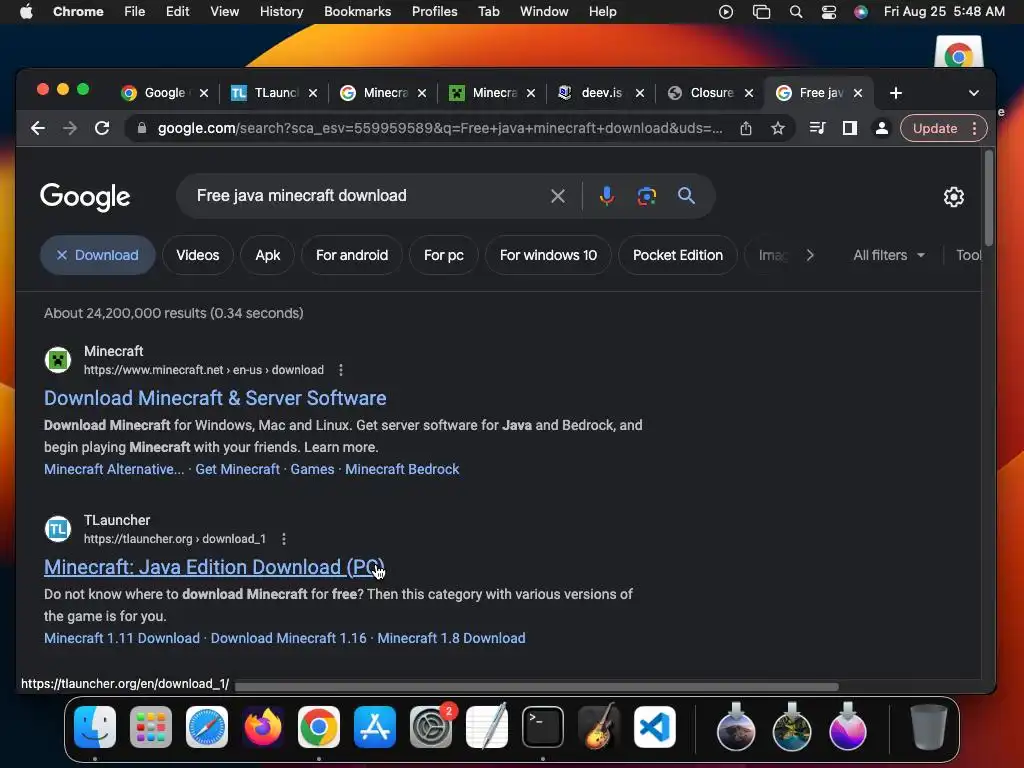Open the History menu

point(281,12)
